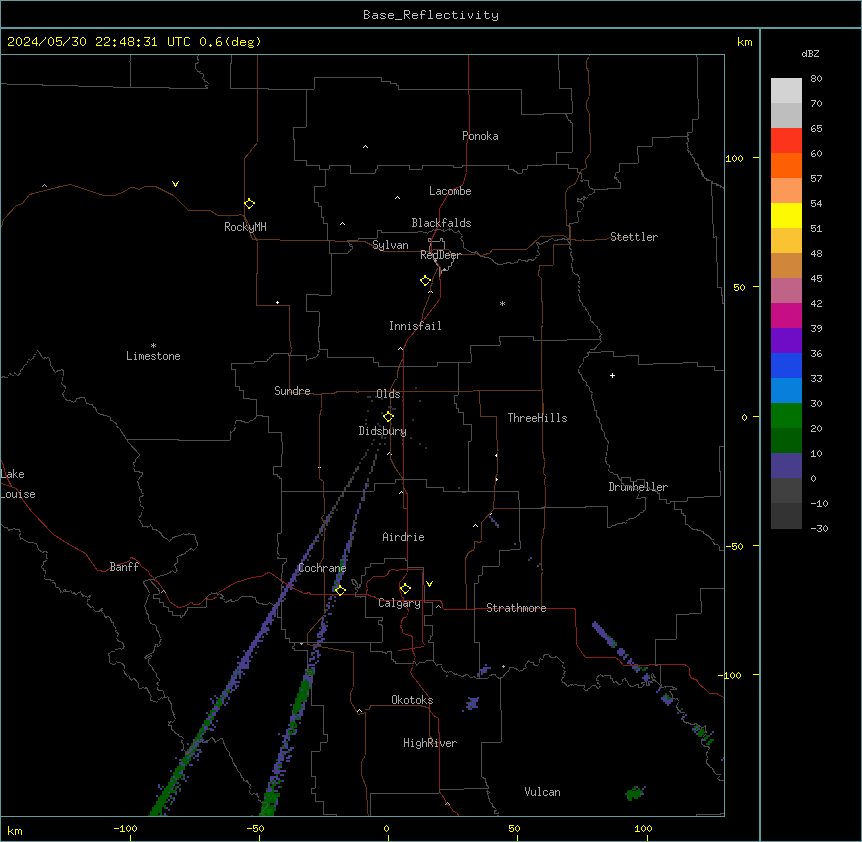Click the Lacombe town label
862x842 pixels.
coord(450,191)
